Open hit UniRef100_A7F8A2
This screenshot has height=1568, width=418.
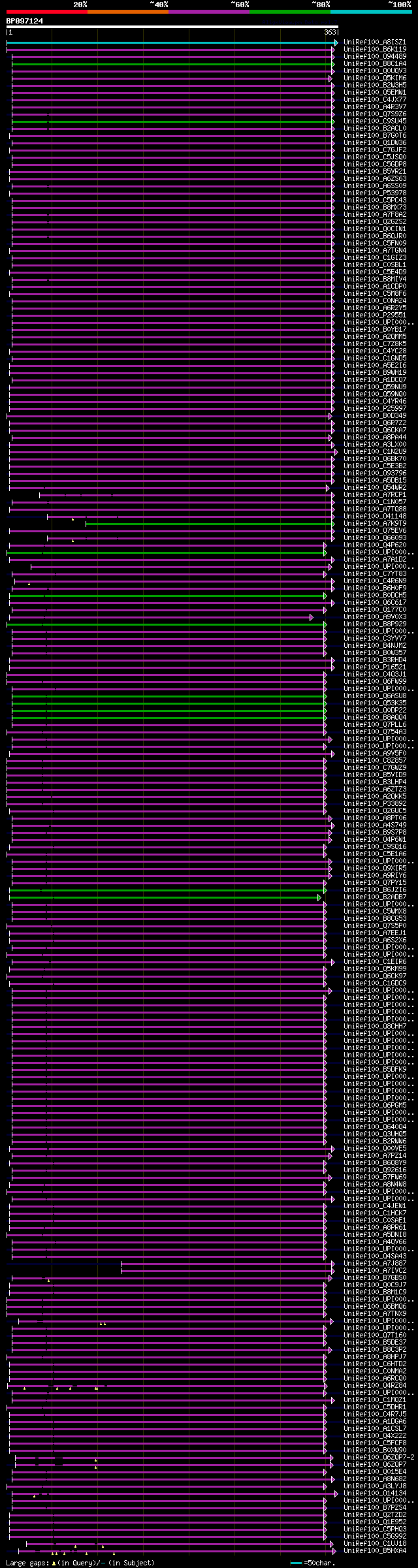[x=375, y=215]
